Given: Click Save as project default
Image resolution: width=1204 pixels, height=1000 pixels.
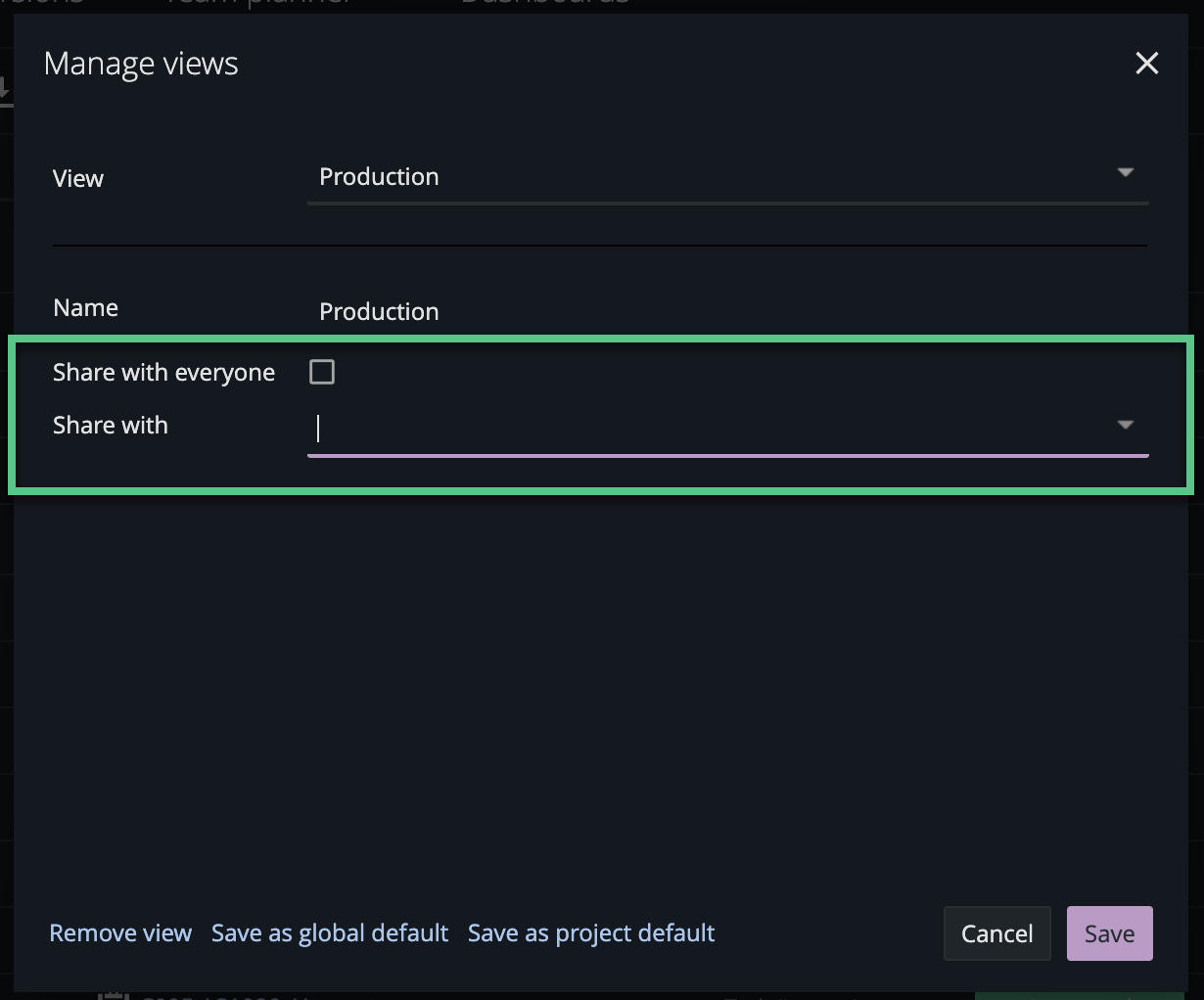Looking at the screenshot, I should [590, 932].
